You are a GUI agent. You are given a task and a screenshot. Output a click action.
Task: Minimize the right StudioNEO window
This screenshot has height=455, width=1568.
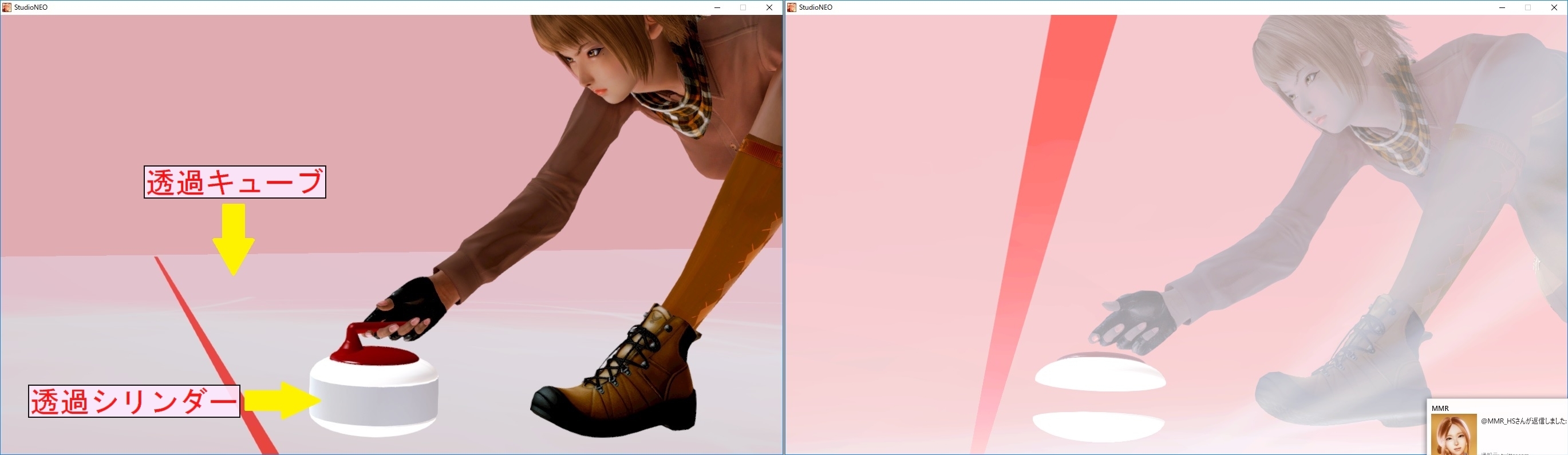pos(1502,7)
